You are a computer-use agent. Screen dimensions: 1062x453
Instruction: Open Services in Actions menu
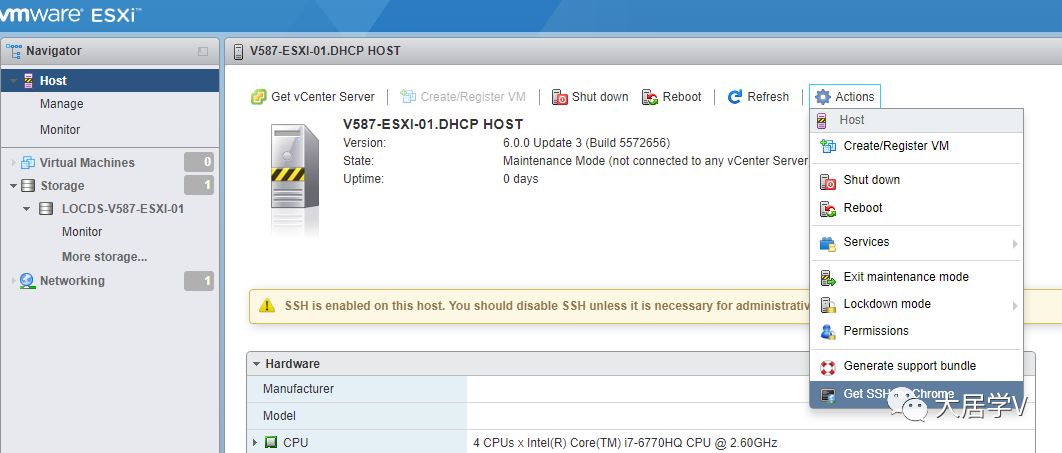pos(916,242)
